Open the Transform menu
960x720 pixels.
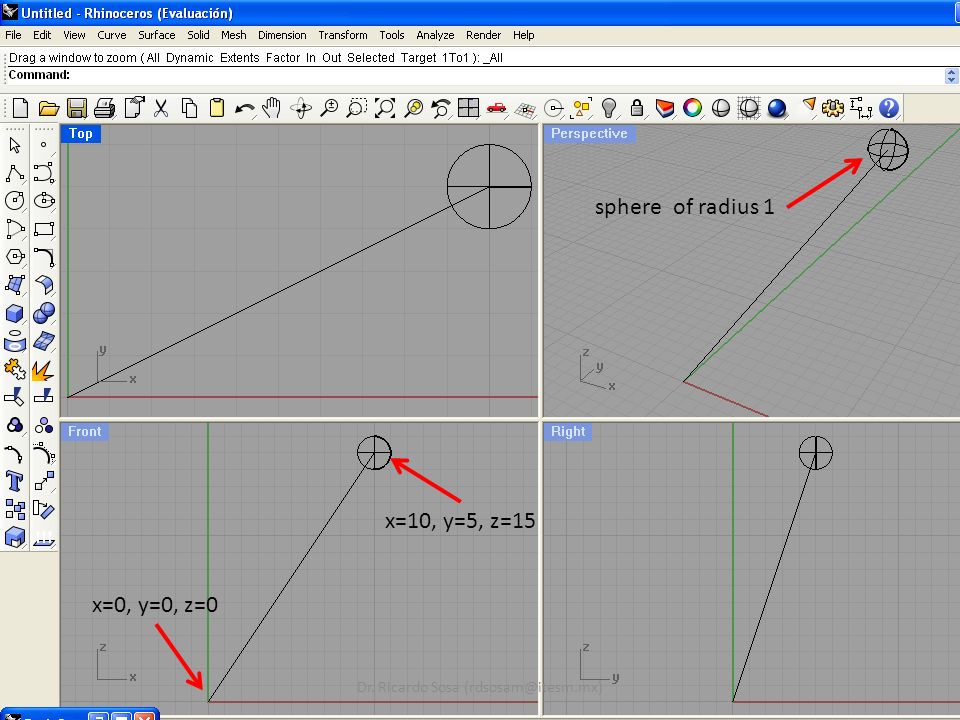[x=343, y=35]
